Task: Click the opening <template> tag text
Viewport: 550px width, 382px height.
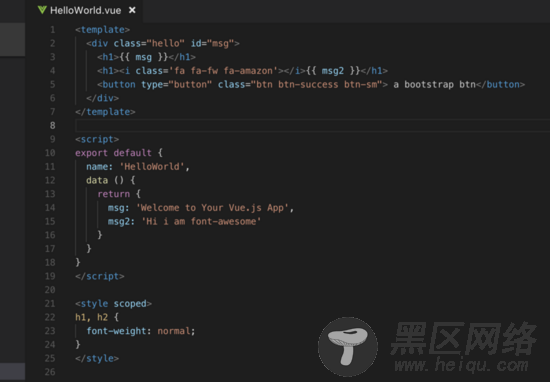Action: click(x=102, y=30)
